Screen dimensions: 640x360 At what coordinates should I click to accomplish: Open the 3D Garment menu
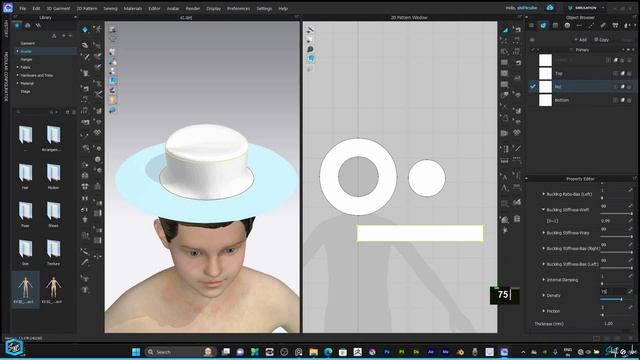58,8
